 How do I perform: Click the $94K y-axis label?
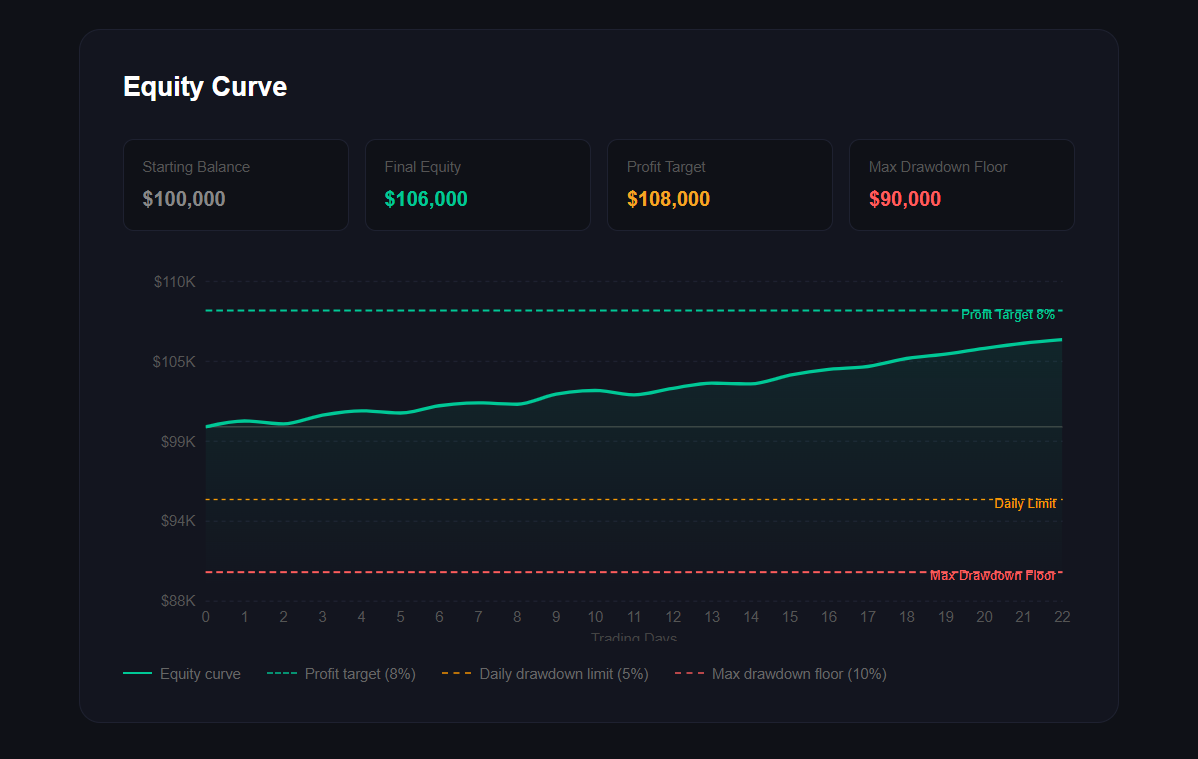coord(178,521)
